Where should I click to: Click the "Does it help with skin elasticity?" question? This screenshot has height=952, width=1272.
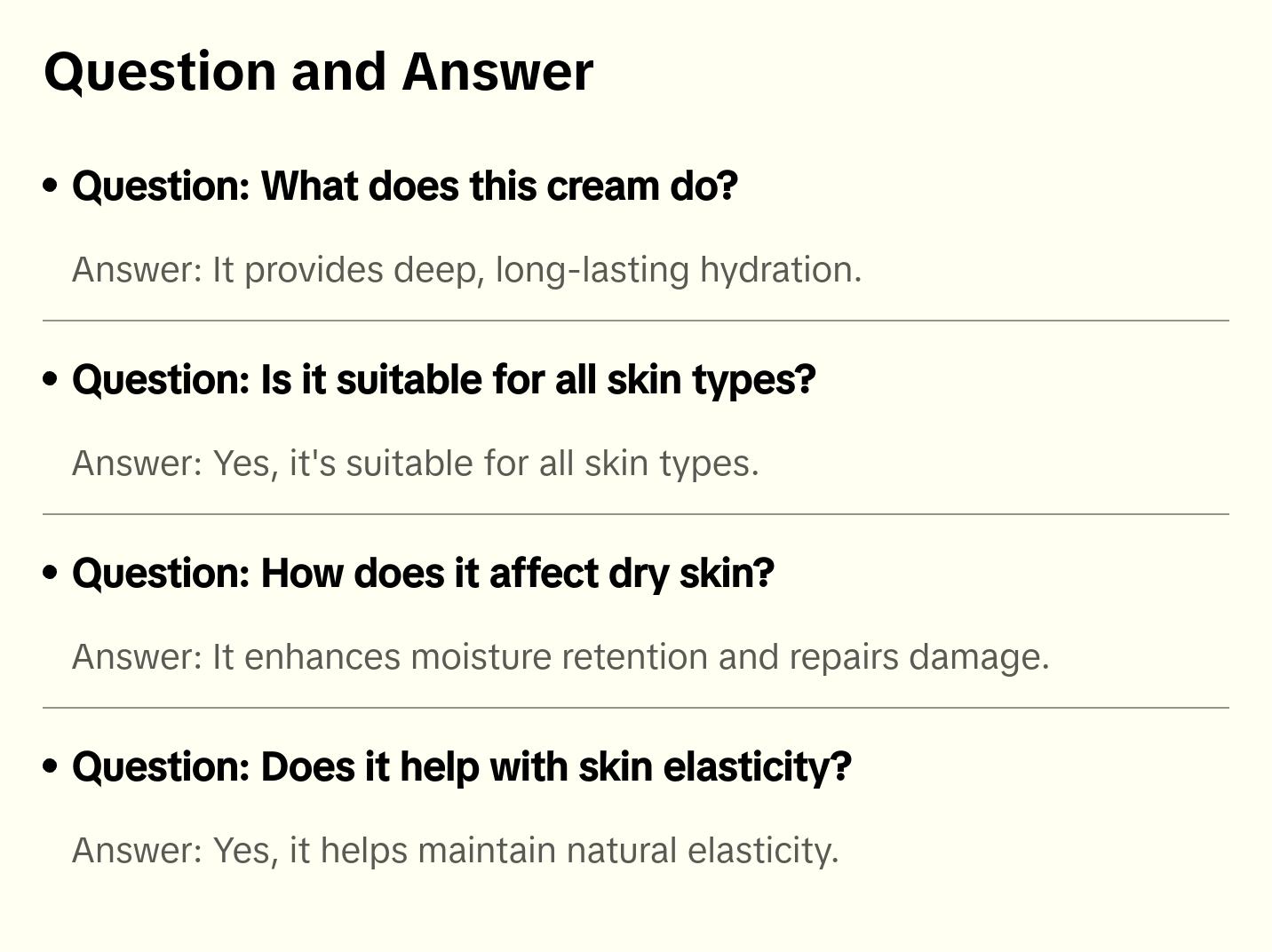pos(461,767)
